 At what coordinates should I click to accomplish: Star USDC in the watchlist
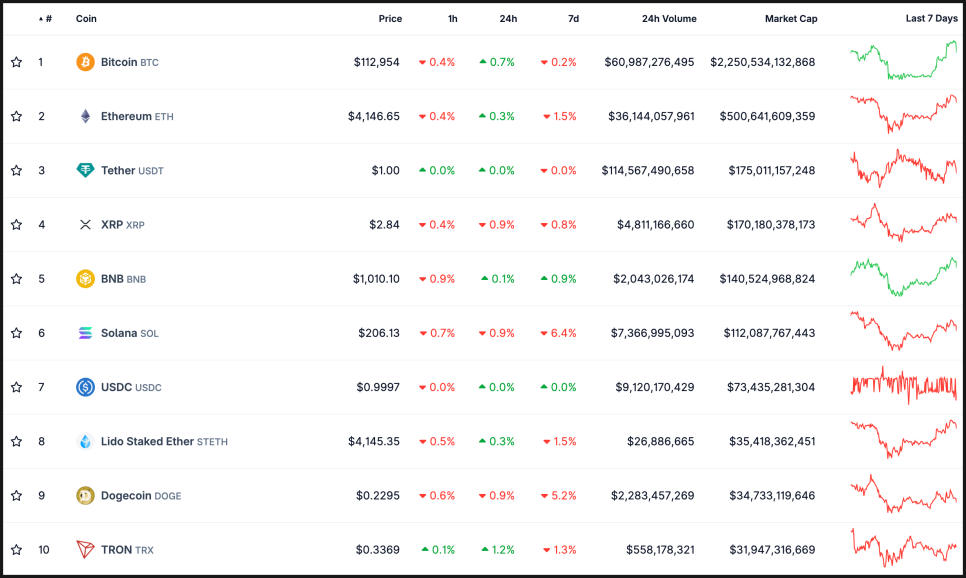(17, 387)
